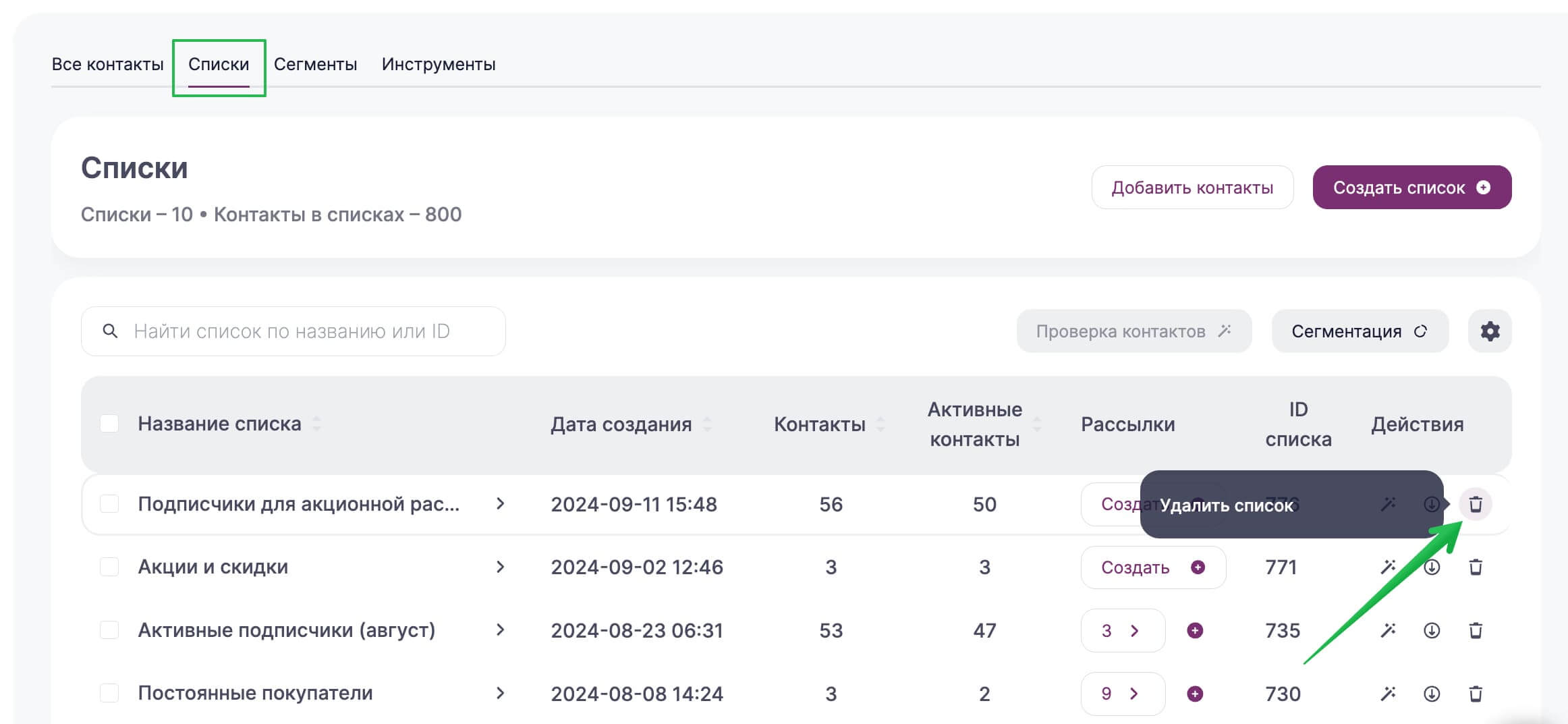Download the Акции и скидки list
This screenshot has height=724, width=1568.
tap(1432, 567)
